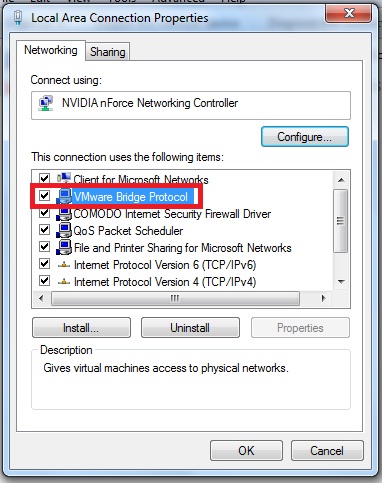Toggle the QoS Packet Scheduler checkbox
The width and height of the screenshot is (382, 483).
pos(44,229)
